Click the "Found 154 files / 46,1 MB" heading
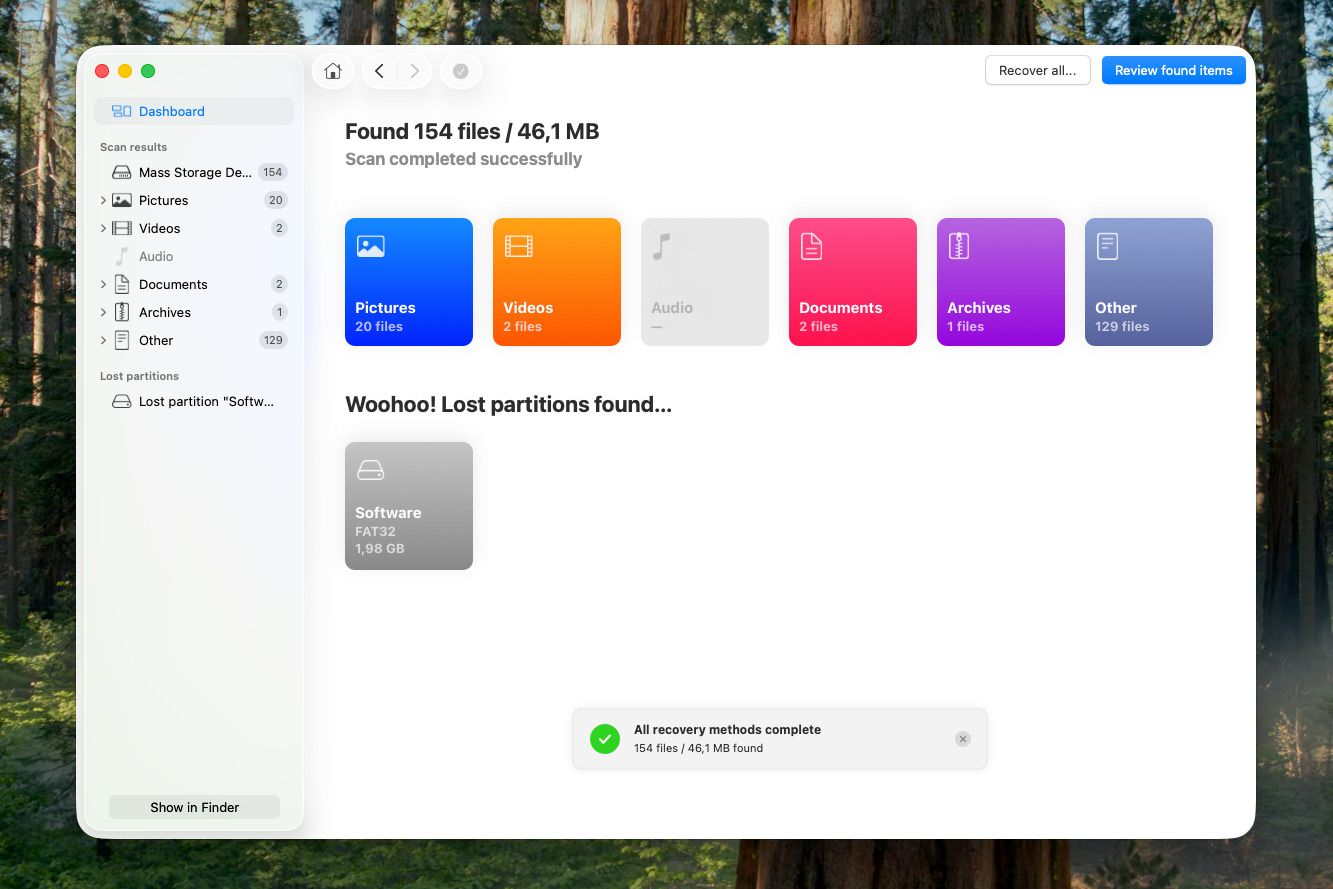The image size is (1333, 889). (472, 131)
